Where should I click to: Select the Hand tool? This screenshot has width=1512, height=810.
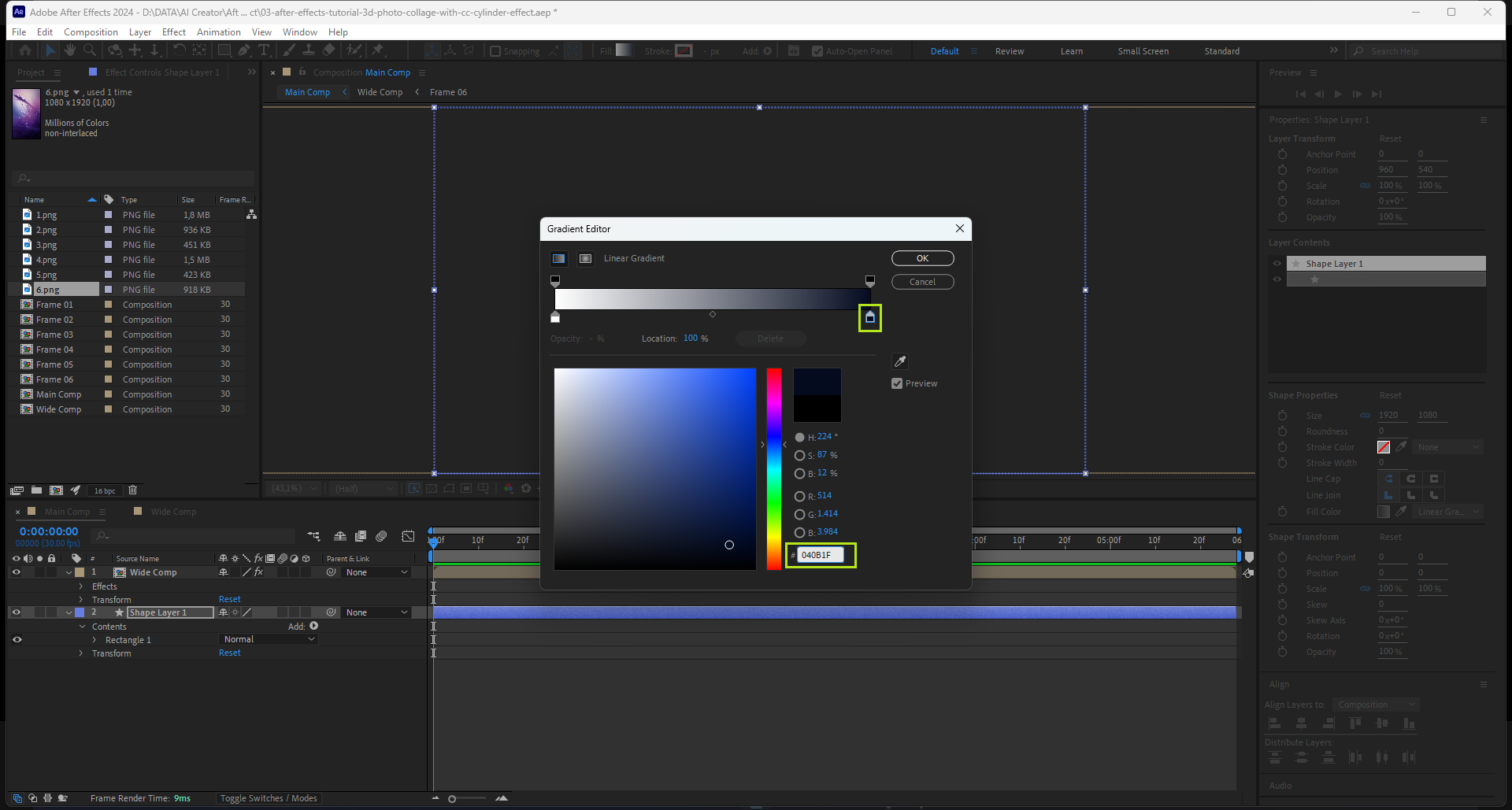70,50
